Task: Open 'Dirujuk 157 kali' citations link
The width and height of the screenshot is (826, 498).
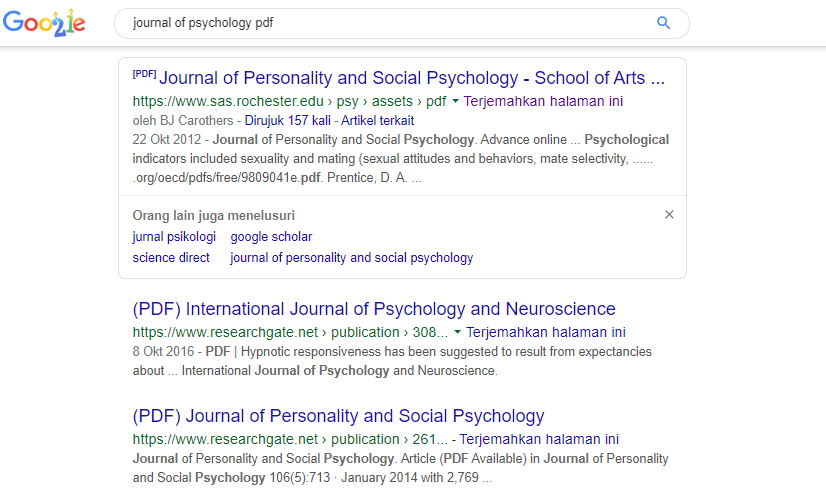Action: coord(288,121)
